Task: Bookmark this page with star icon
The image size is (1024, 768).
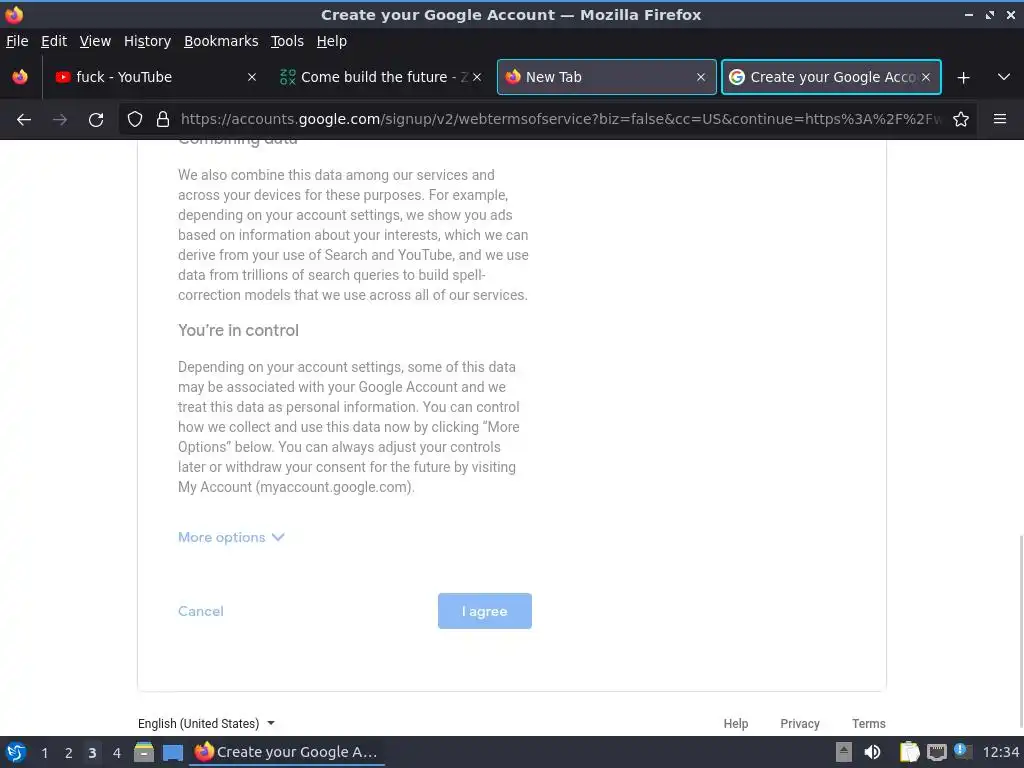Action: (961, 119)
